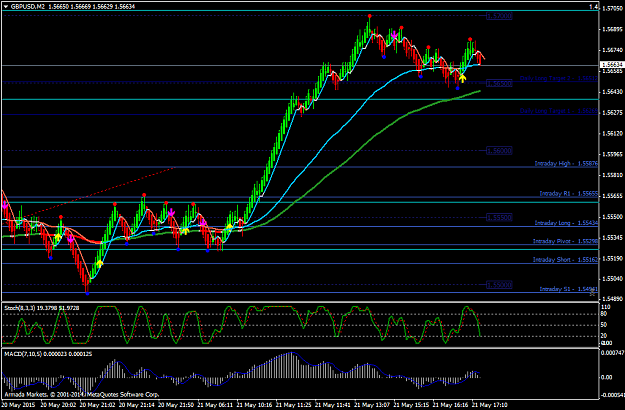
Task: Click the 21 May 10:16 time label
Action: click(255, 405)
